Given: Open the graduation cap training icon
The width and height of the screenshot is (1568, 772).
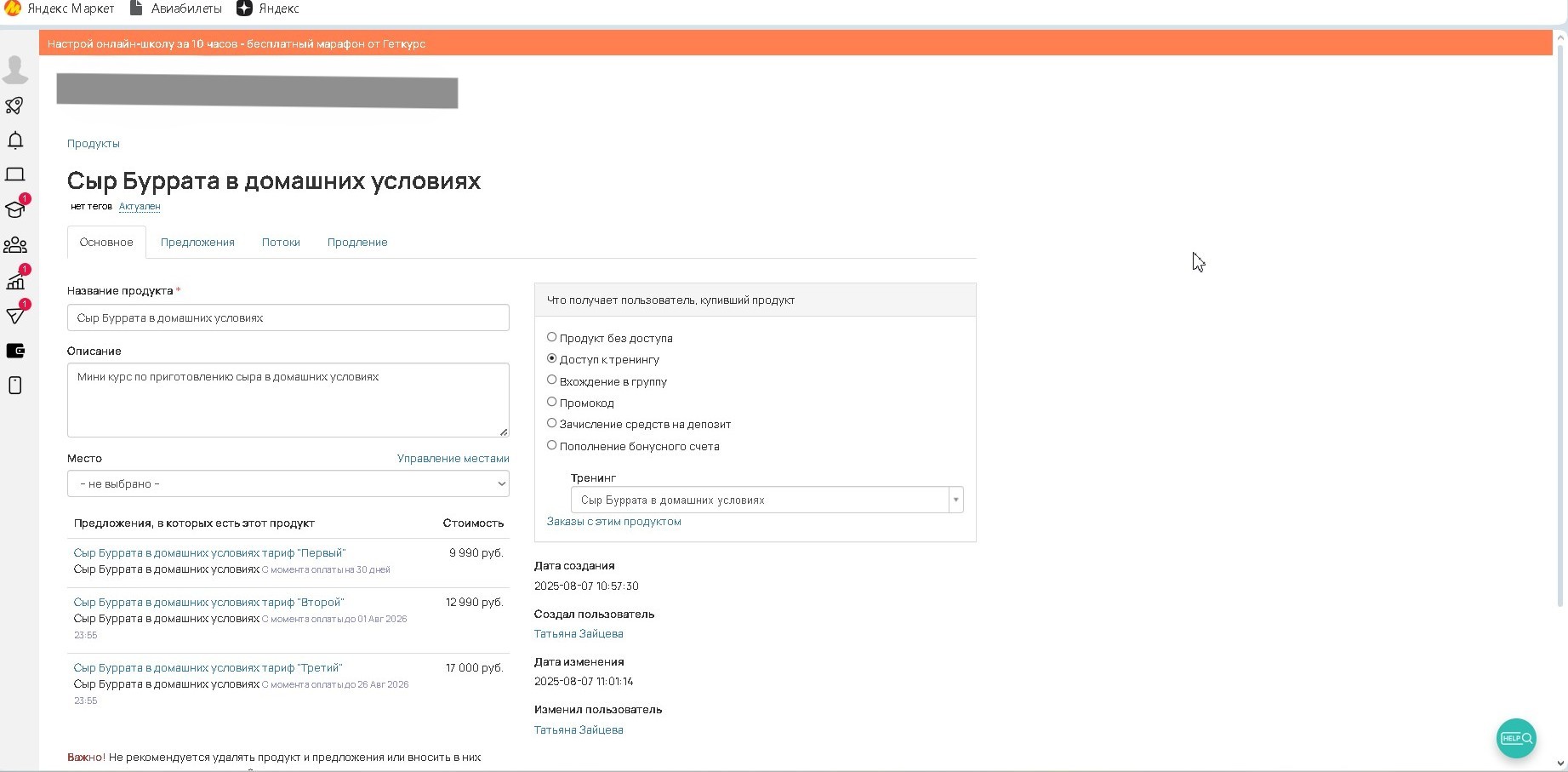Looking at the screenshot, I should coord(15,209).
